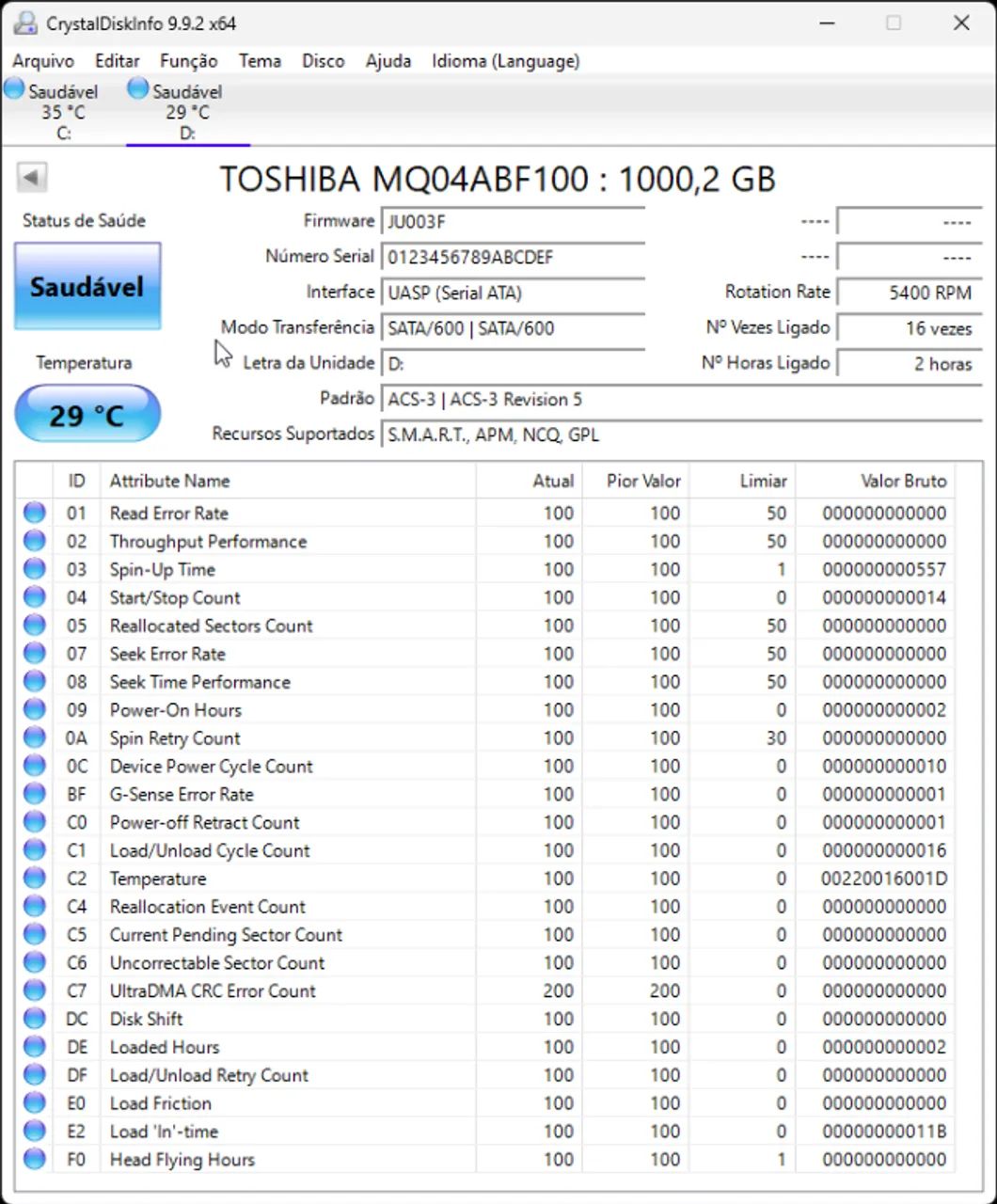997x1204 pixels.
Task: Click the blue status orb for drive C:
Action: [x=14, y=88]
